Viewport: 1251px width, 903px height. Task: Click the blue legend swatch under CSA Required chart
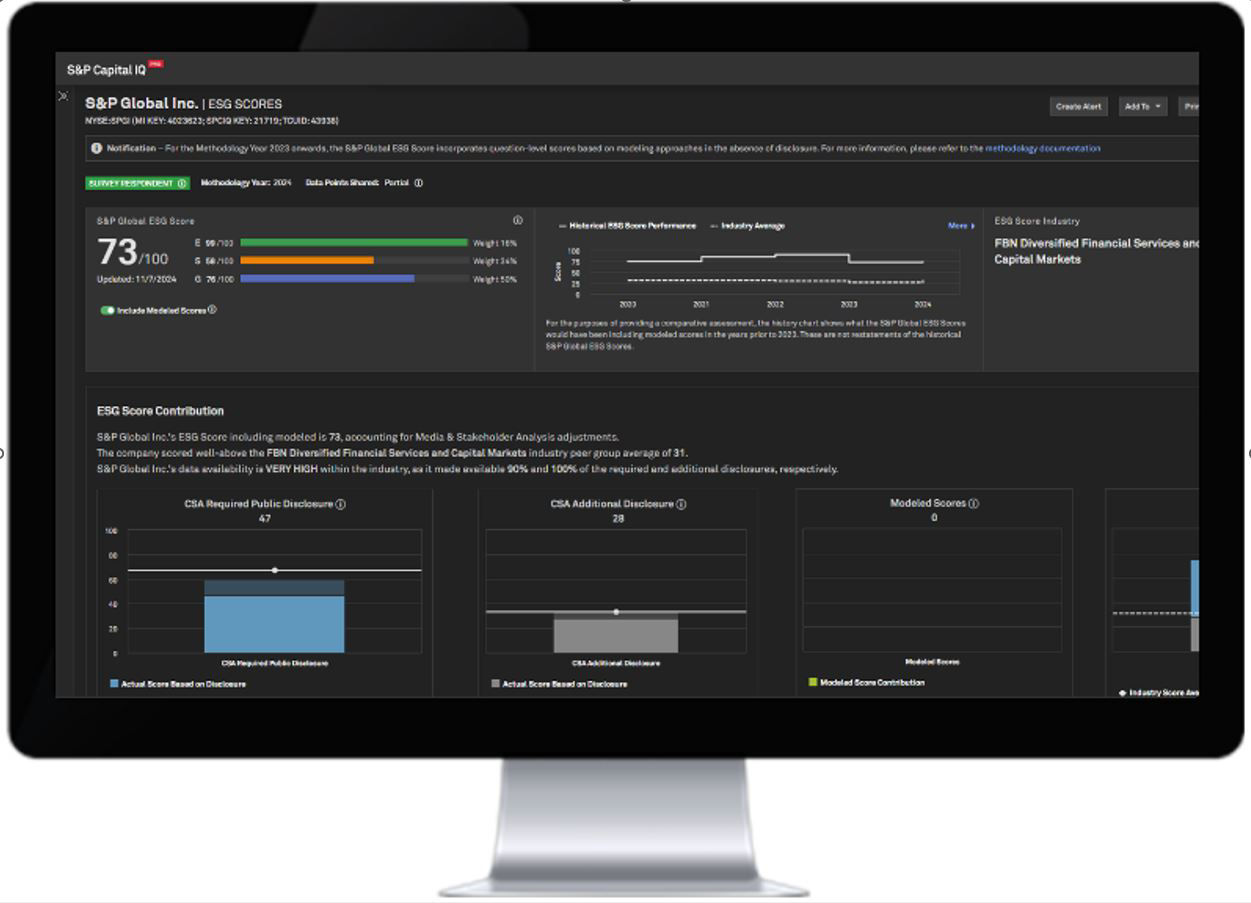[114, 684]
